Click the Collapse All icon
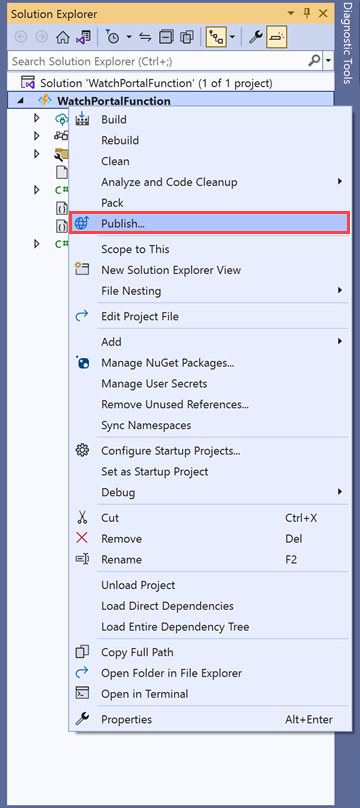Viewport: 360px width, 808px height. pyautogui.click(x=166, y=37)
